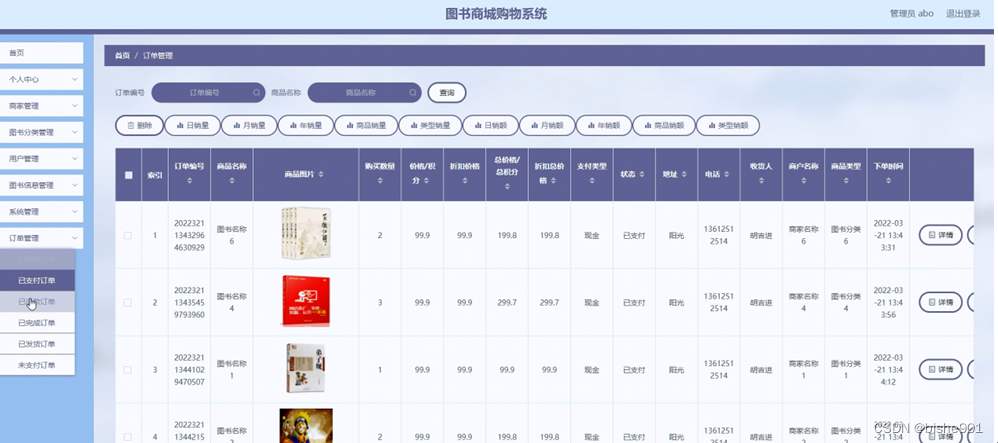Click 管理员 abo account label
Image resolution: width=998 pixels, height=443 pixels.
click(x=911, y=13)
